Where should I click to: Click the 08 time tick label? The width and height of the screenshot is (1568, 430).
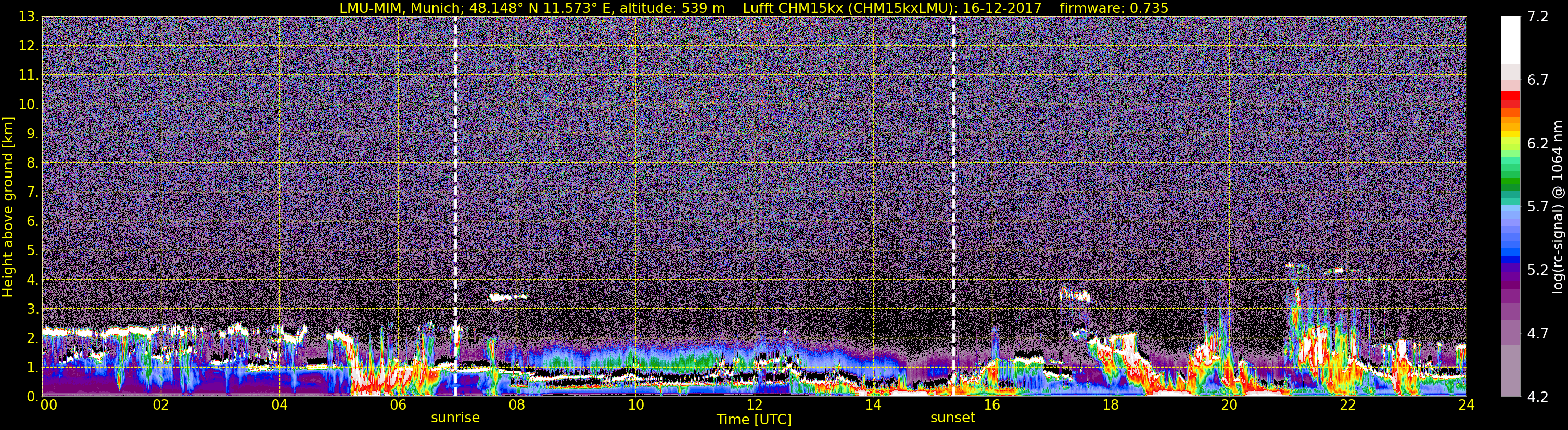(x=517, y=406)
